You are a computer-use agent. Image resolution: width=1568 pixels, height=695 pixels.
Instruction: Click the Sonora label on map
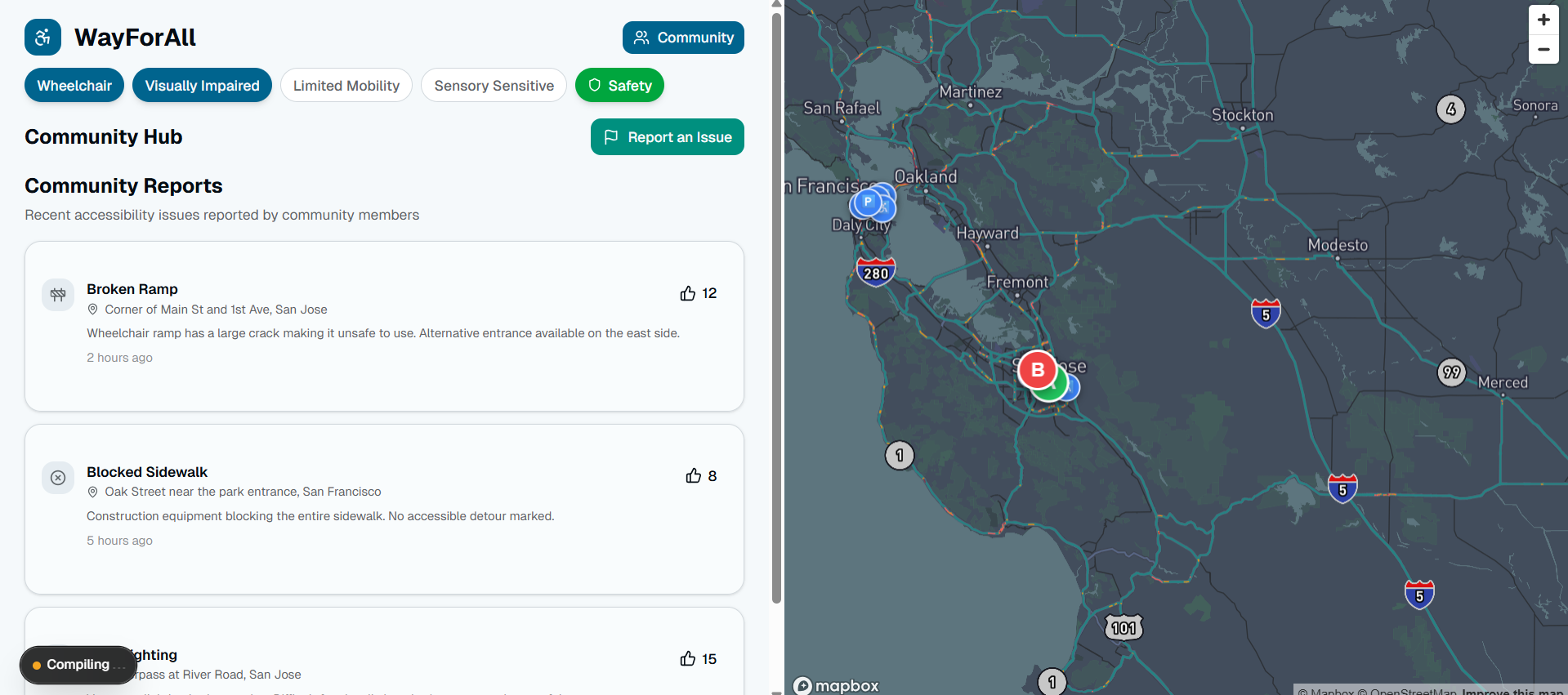1535,105
